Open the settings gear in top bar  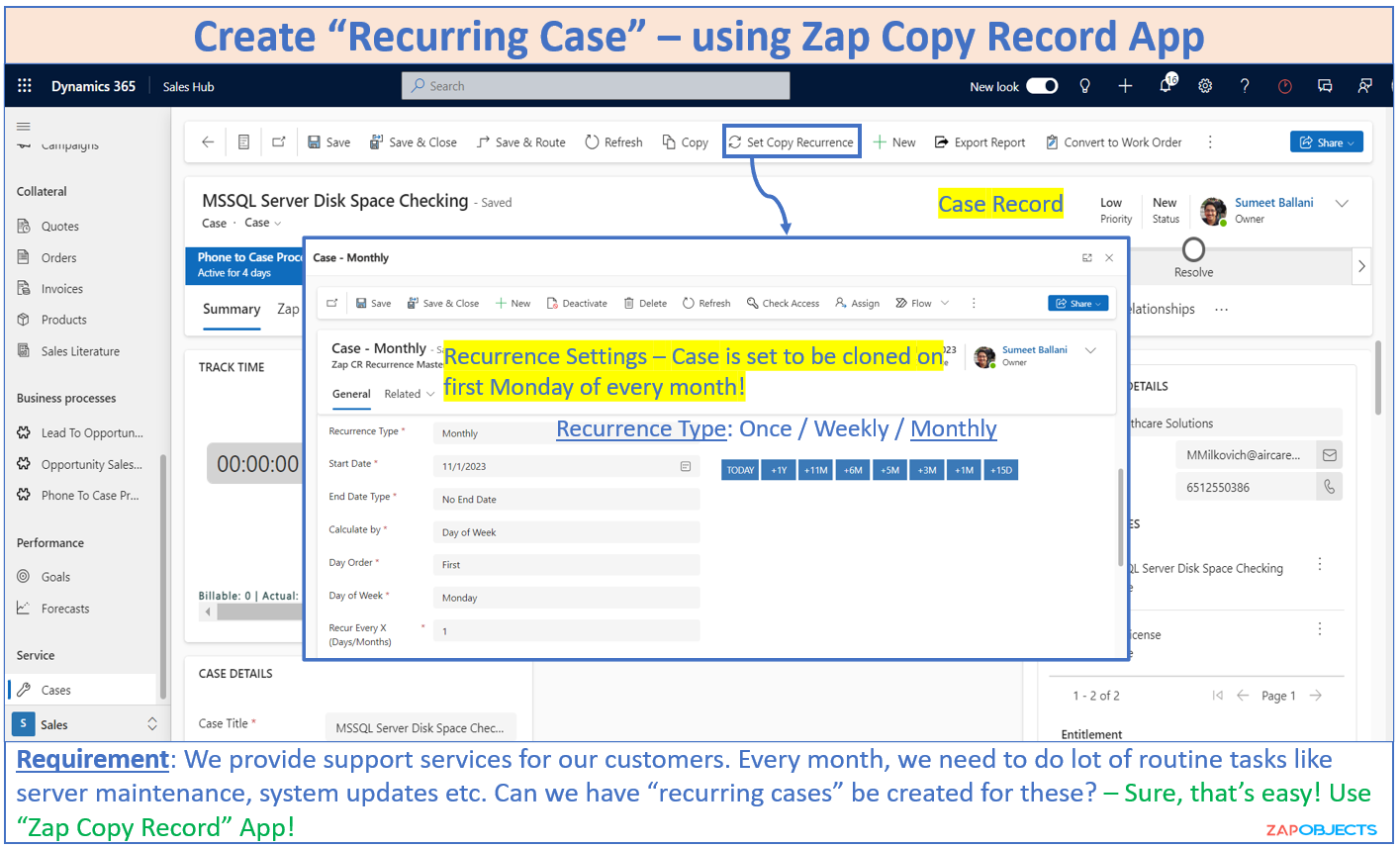(1205, 86)
